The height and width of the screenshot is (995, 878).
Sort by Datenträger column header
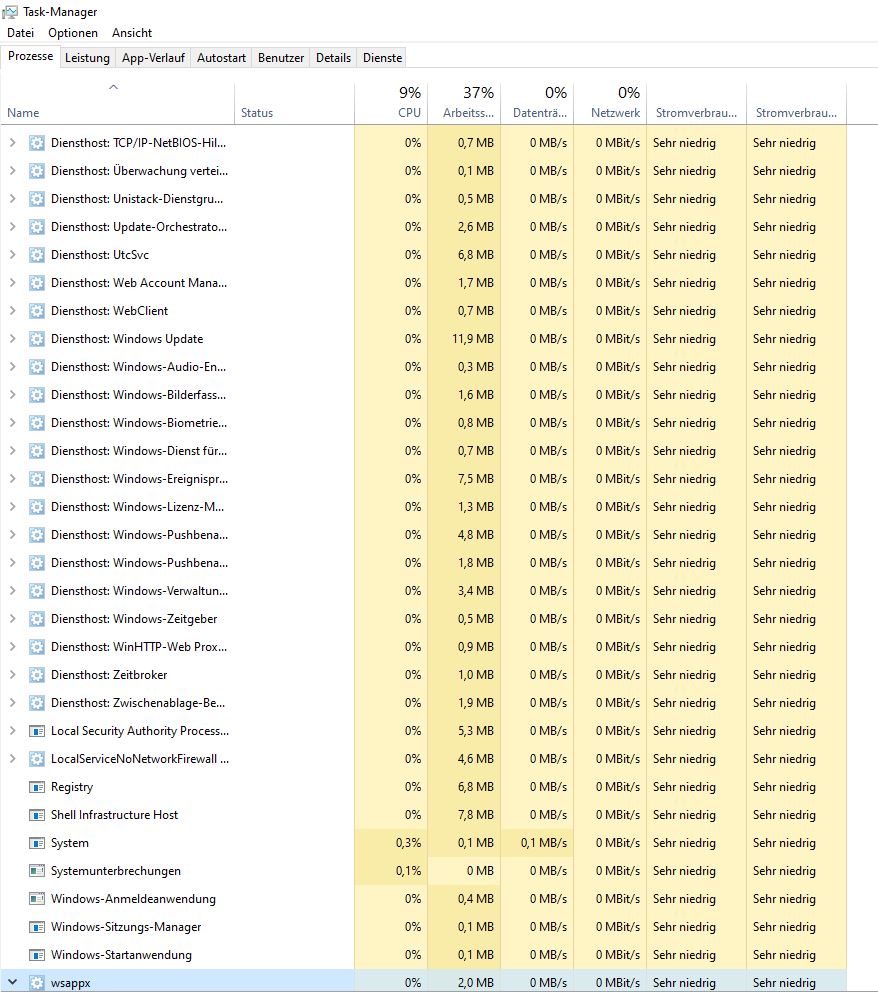(537, 104)
